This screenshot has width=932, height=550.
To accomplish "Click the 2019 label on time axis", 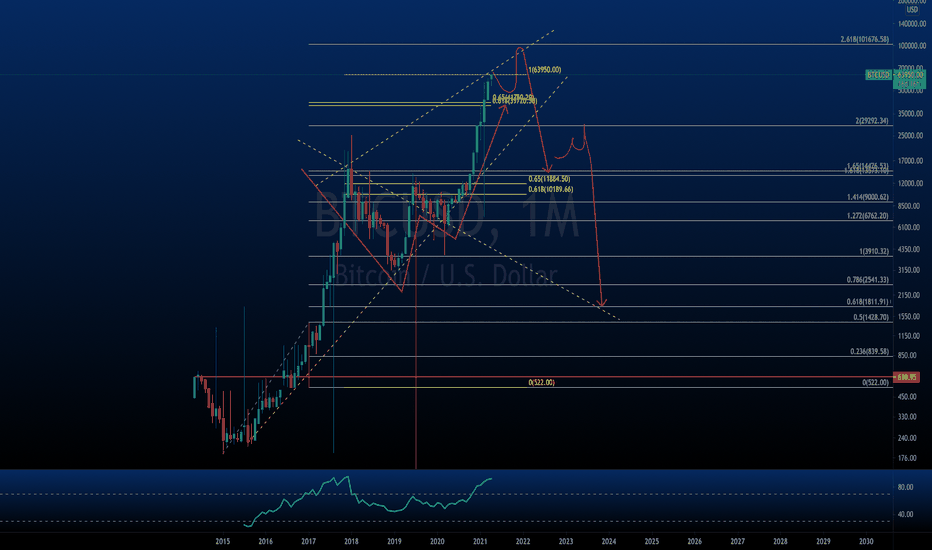I will (394, 541).
